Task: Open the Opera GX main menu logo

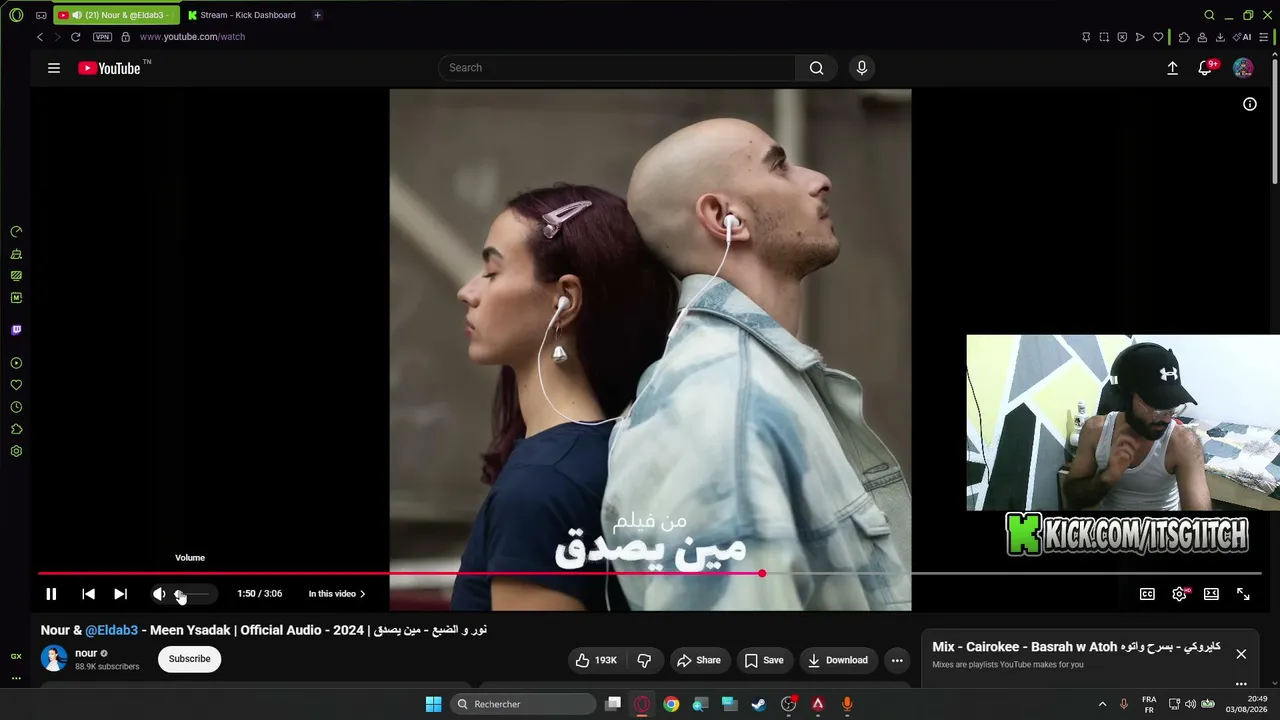Action: tap(16, 15)
